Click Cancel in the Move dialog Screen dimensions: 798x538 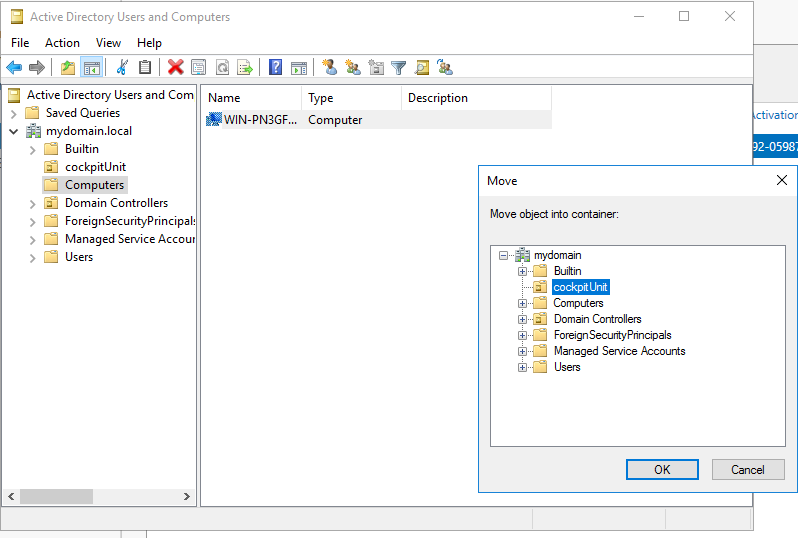[748, 469]
